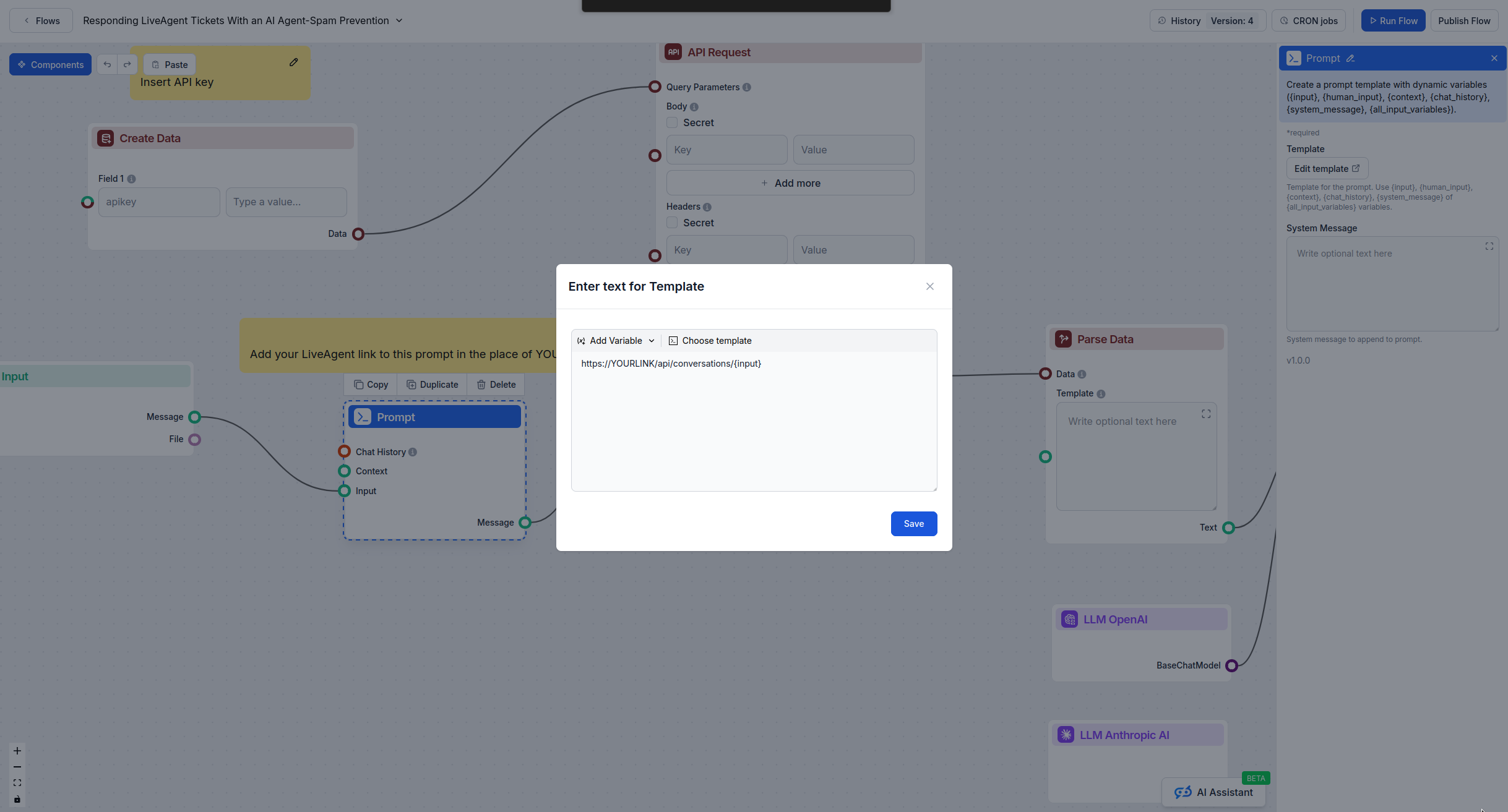
Task: Open the Add Variable dropdown
Action: 615,340
